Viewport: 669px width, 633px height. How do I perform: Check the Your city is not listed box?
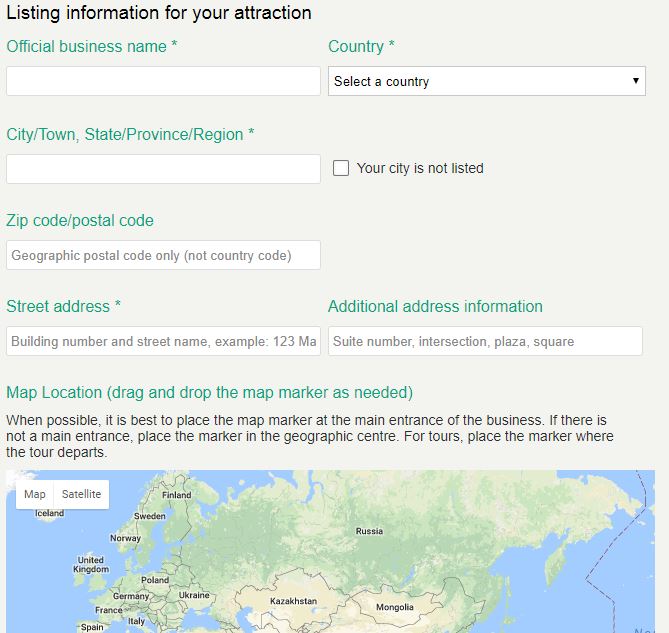click(x=341, y=168)
